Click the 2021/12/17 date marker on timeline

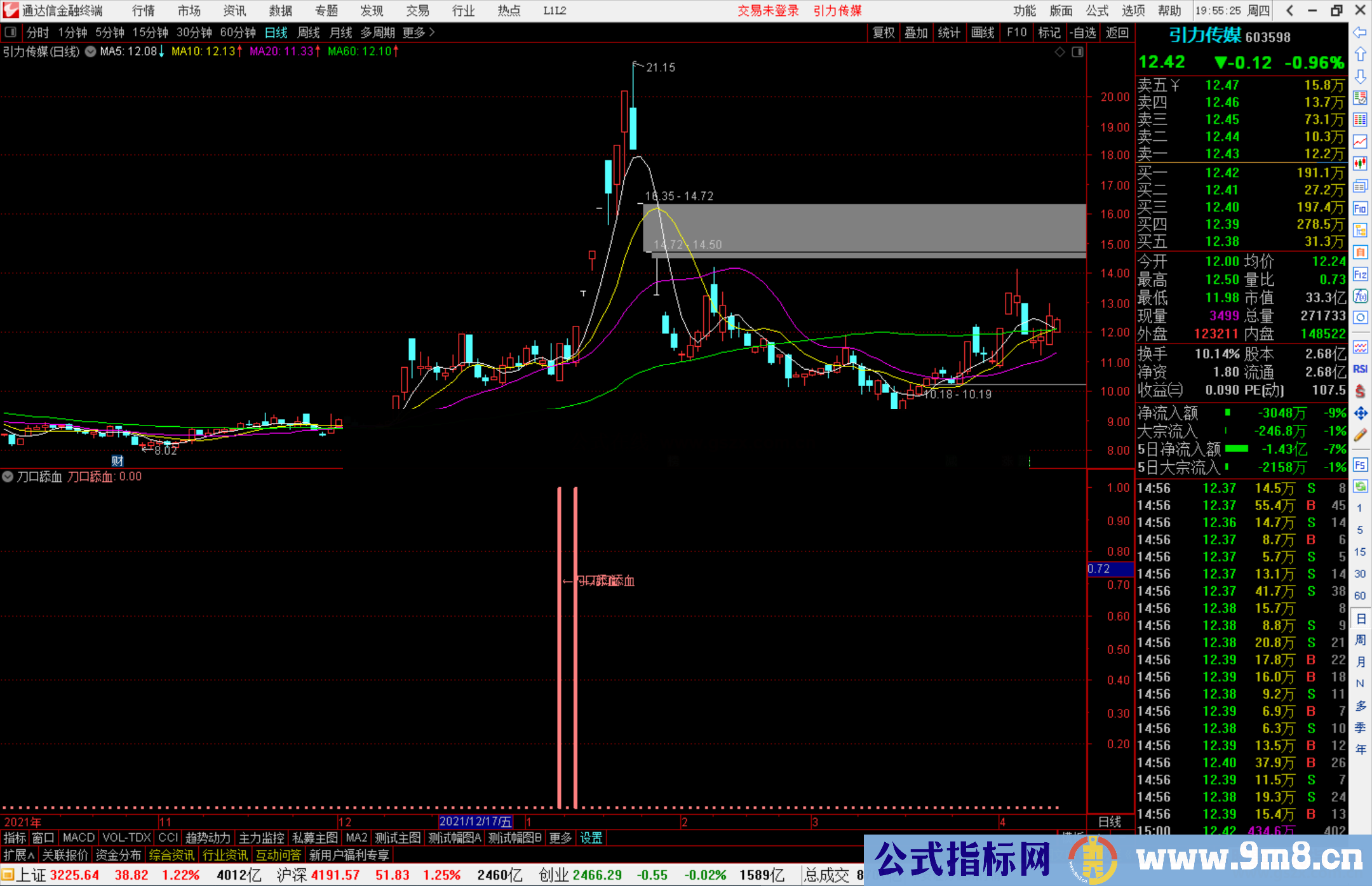click(475, 822)
